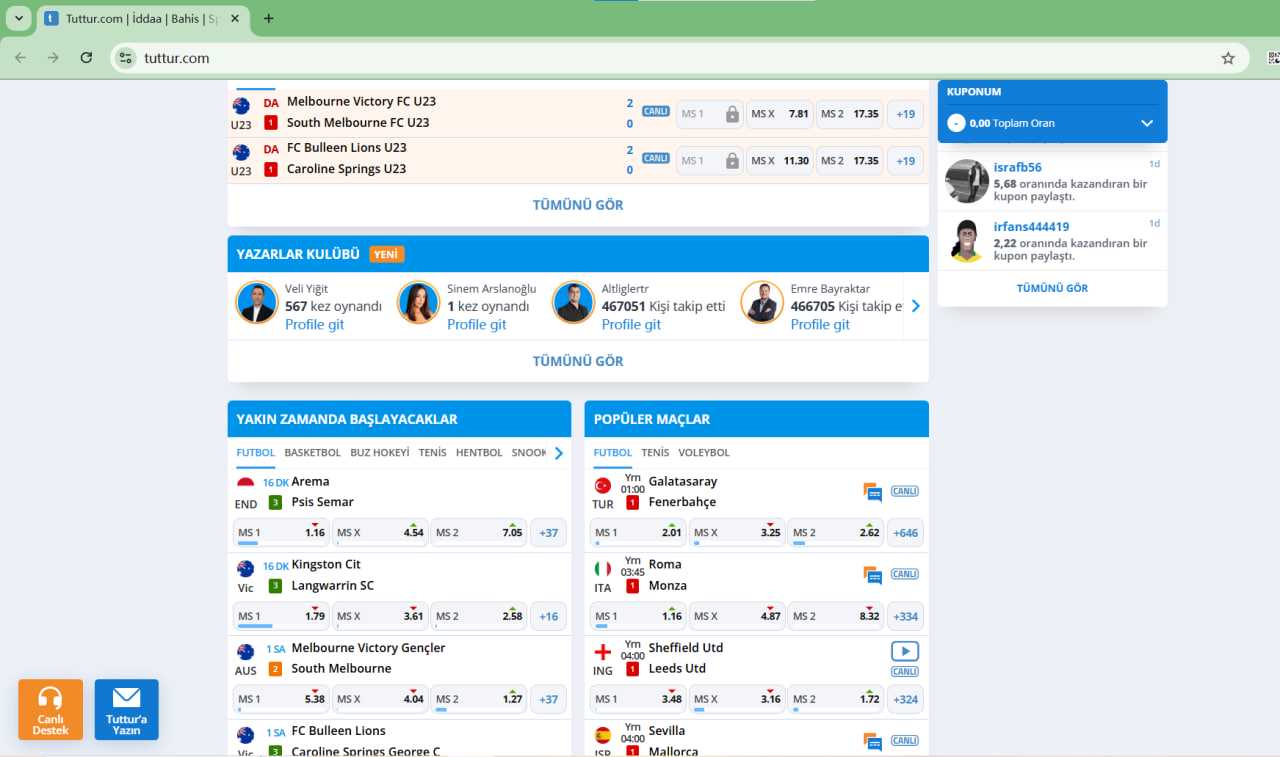The width and height of the screenshot is (1280, 757).
Task: Click the locked MS 1 odds for FC Bulleen Lions U23
Action: pyautogui.click(x=710, y=160)
